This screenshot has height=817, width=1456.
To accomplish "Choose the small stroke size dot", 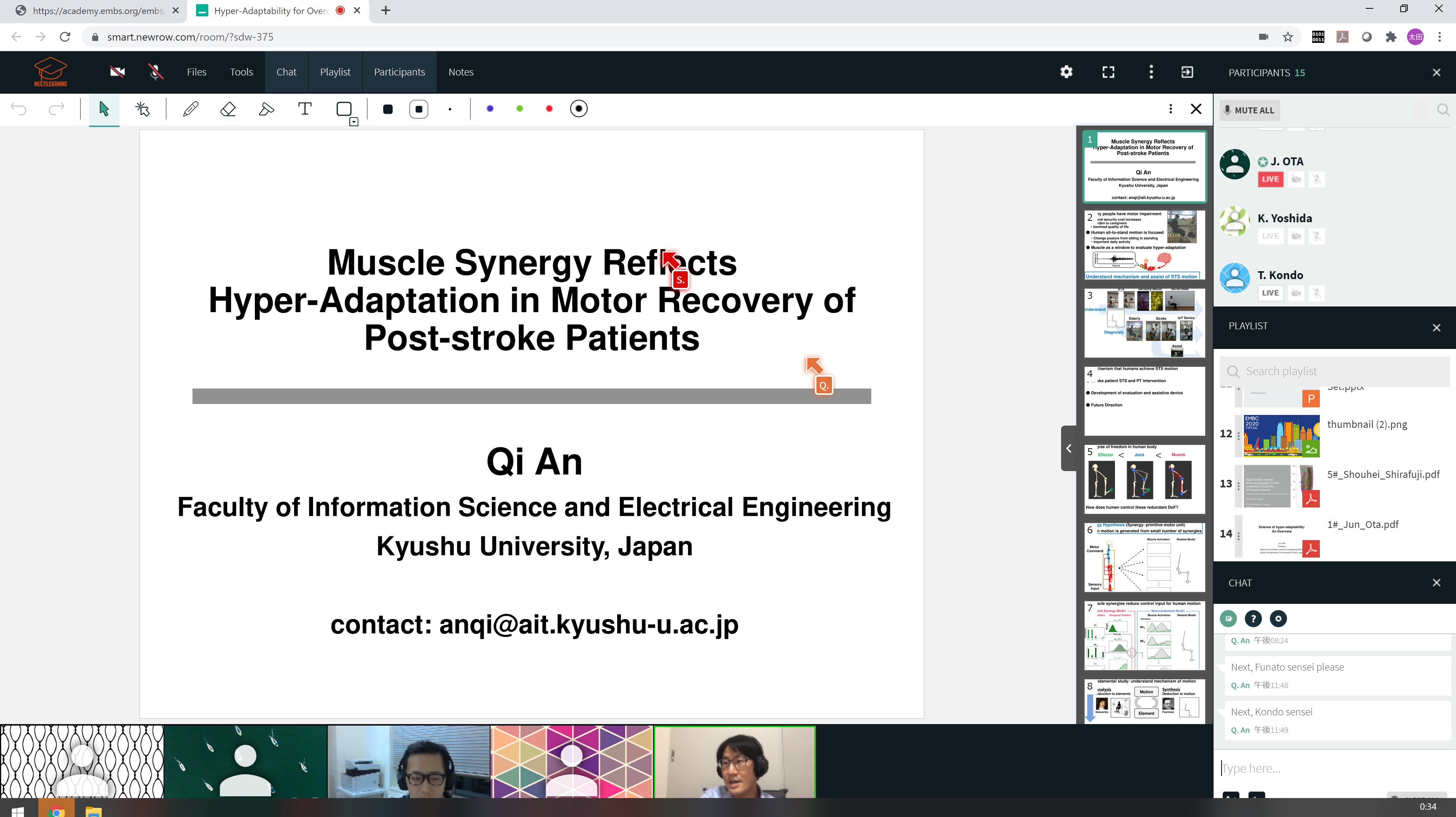I will (x=450, y=109).
